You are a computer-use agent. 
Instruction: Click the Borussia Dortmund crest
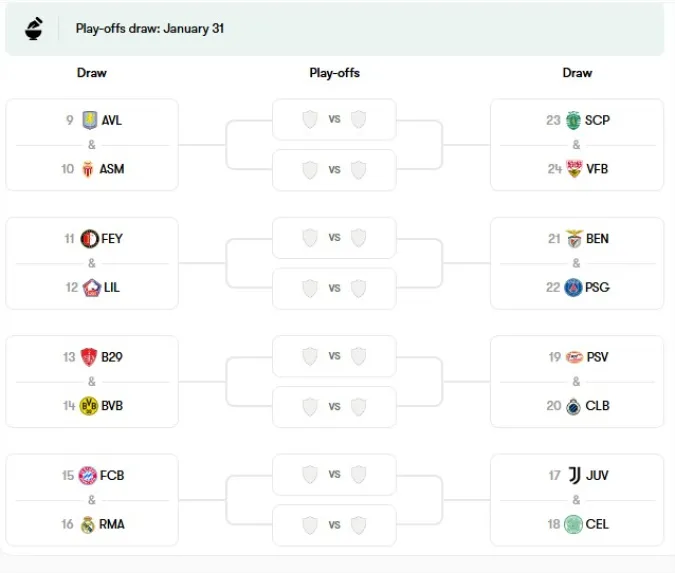pyautogui.click(x=88, y=406)
